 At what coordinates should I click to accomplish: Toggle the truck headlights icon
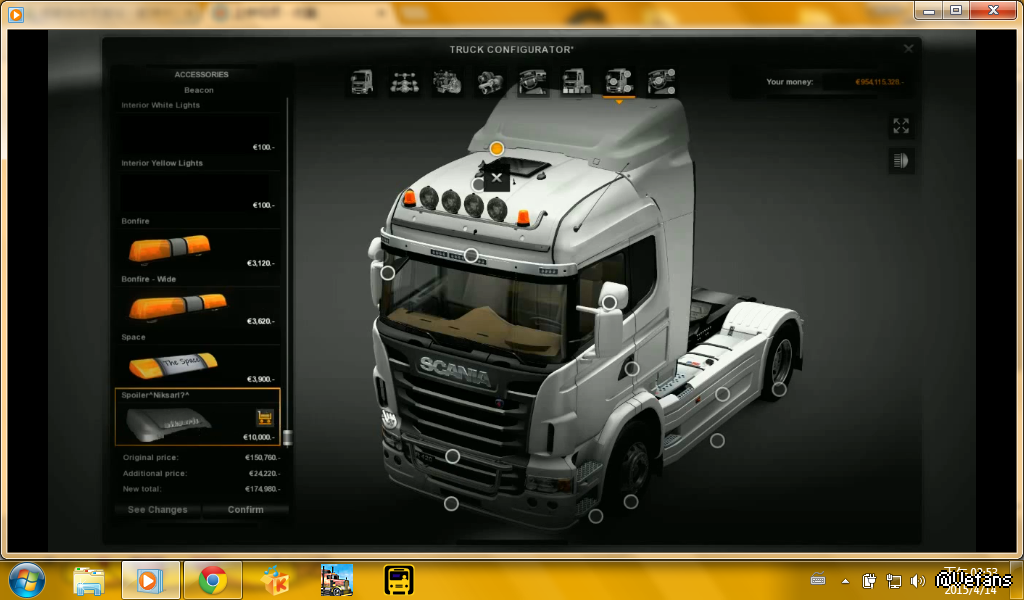click(901, 161)
